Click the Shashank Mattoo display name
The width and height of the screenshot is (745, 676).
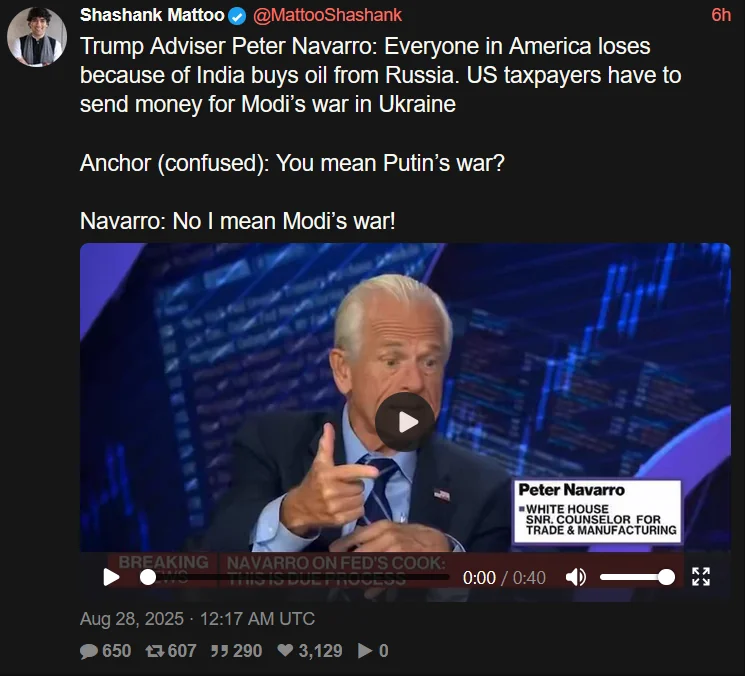tap(152, 15)
